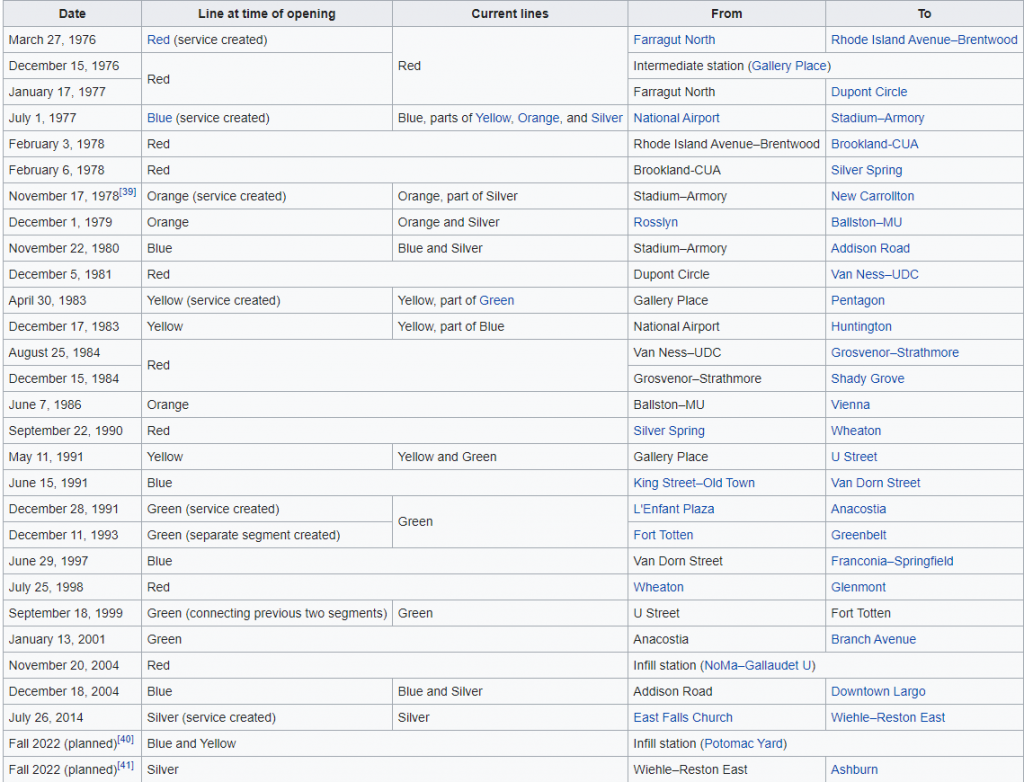Open the Addison Road link
1024x782 pixels.
(x=870, y=249)
